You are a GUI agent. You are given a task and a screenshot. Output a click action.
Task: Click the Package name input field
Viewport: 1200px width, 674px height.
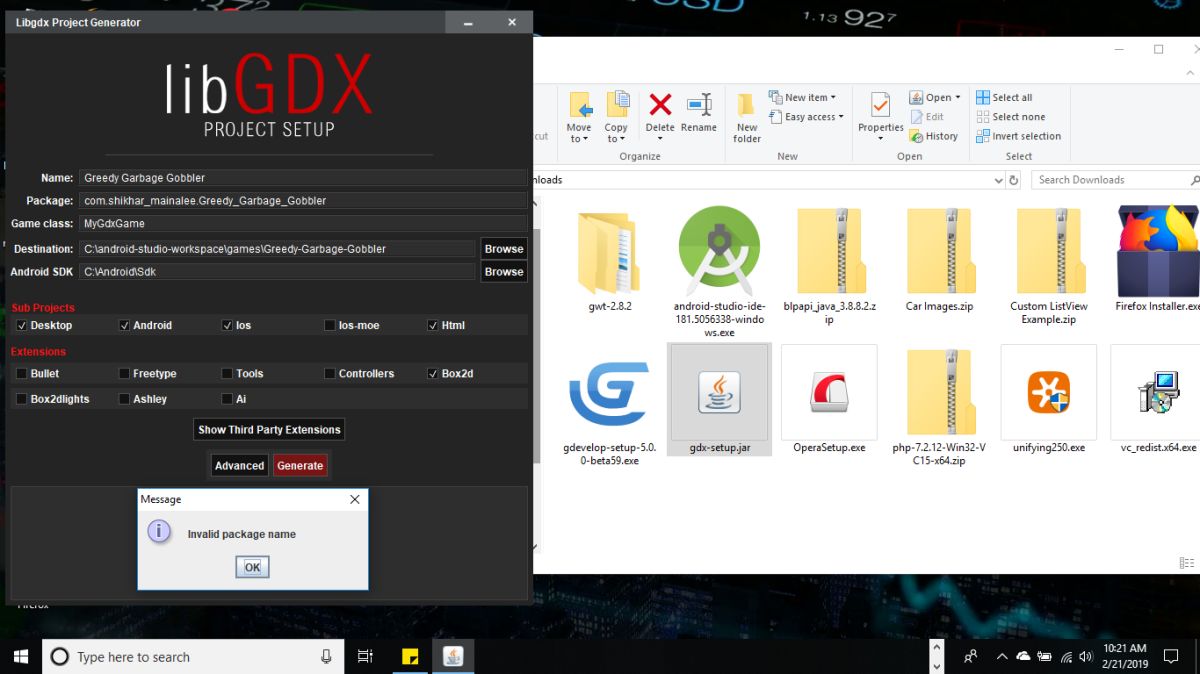pos(303,201)
